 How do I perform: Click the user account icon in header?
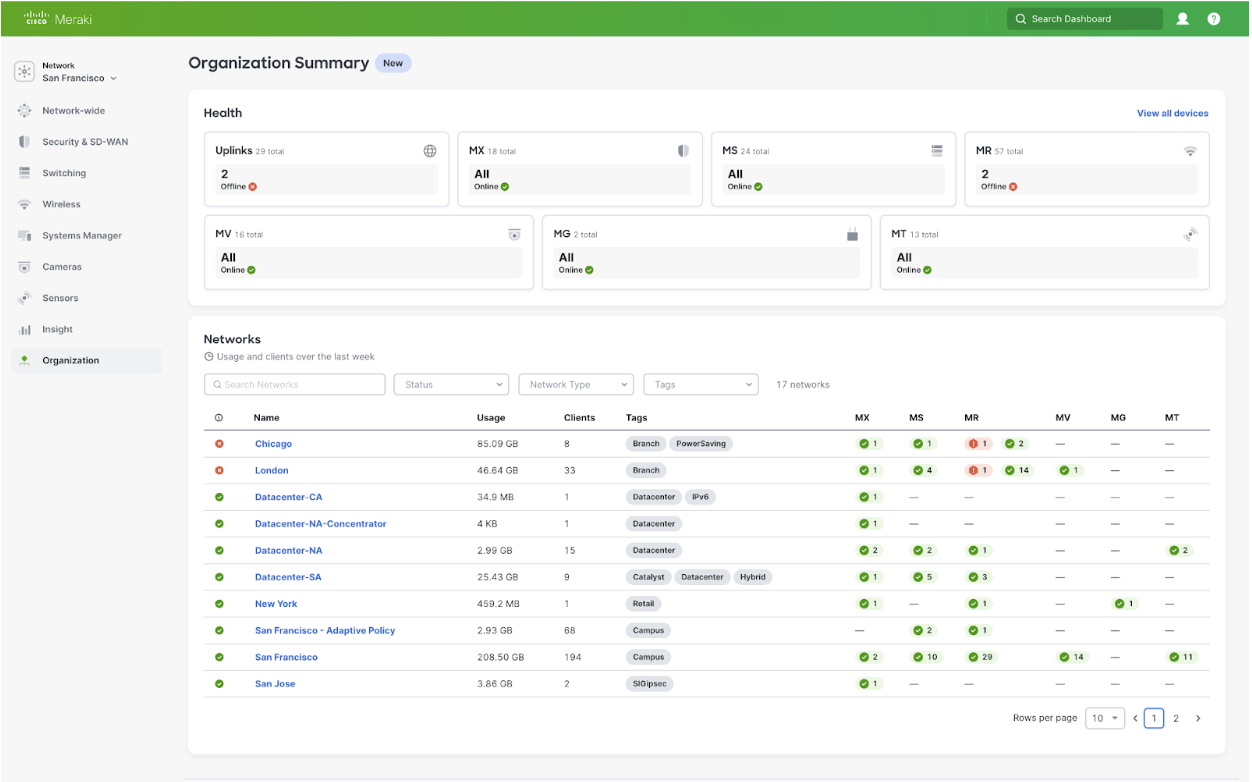[x=1182, y=19]
